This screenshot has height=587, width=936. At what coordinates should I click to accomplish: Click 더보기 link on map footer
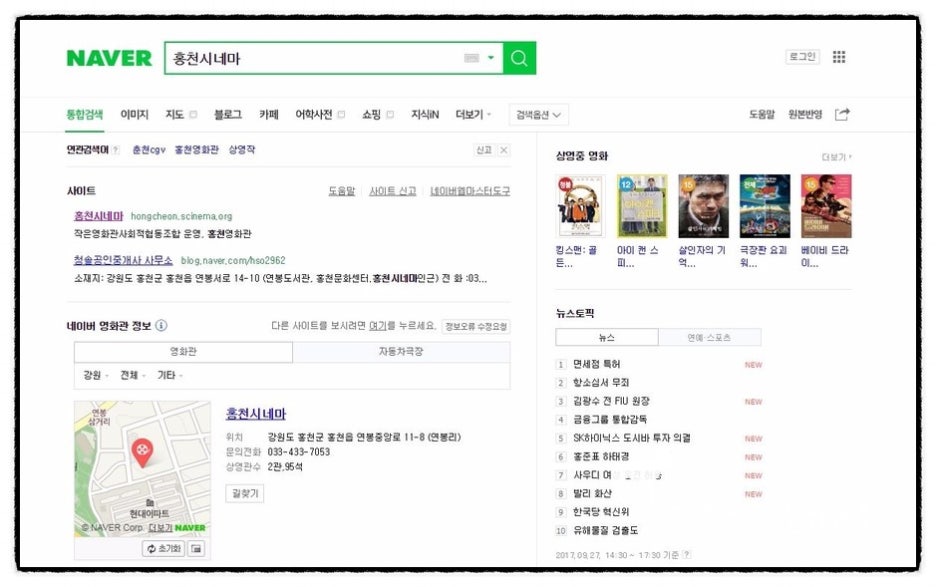coord(160,528)
